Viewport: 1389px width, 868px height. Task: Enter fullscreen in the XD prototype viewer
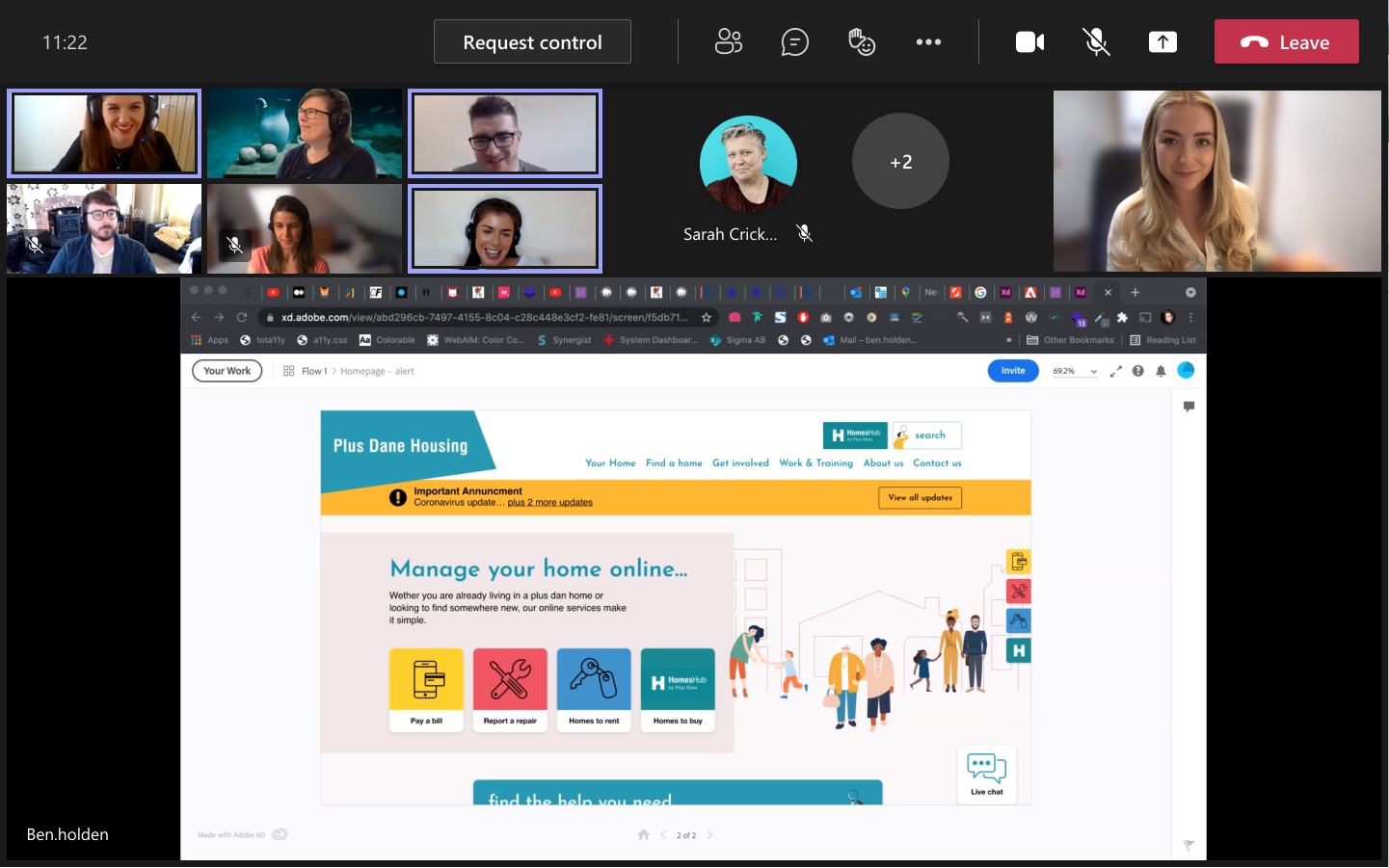[1115, 370]
